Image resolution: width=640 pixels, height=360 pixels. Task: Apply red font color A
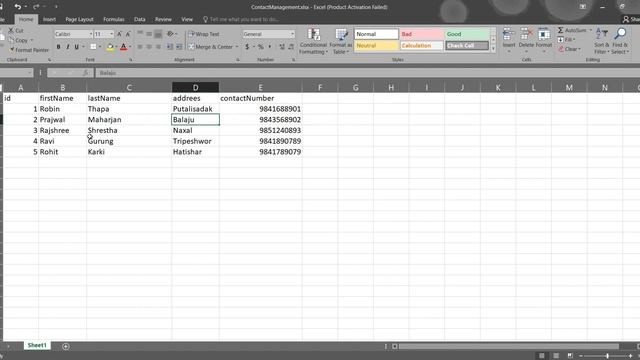click(124, 47)
